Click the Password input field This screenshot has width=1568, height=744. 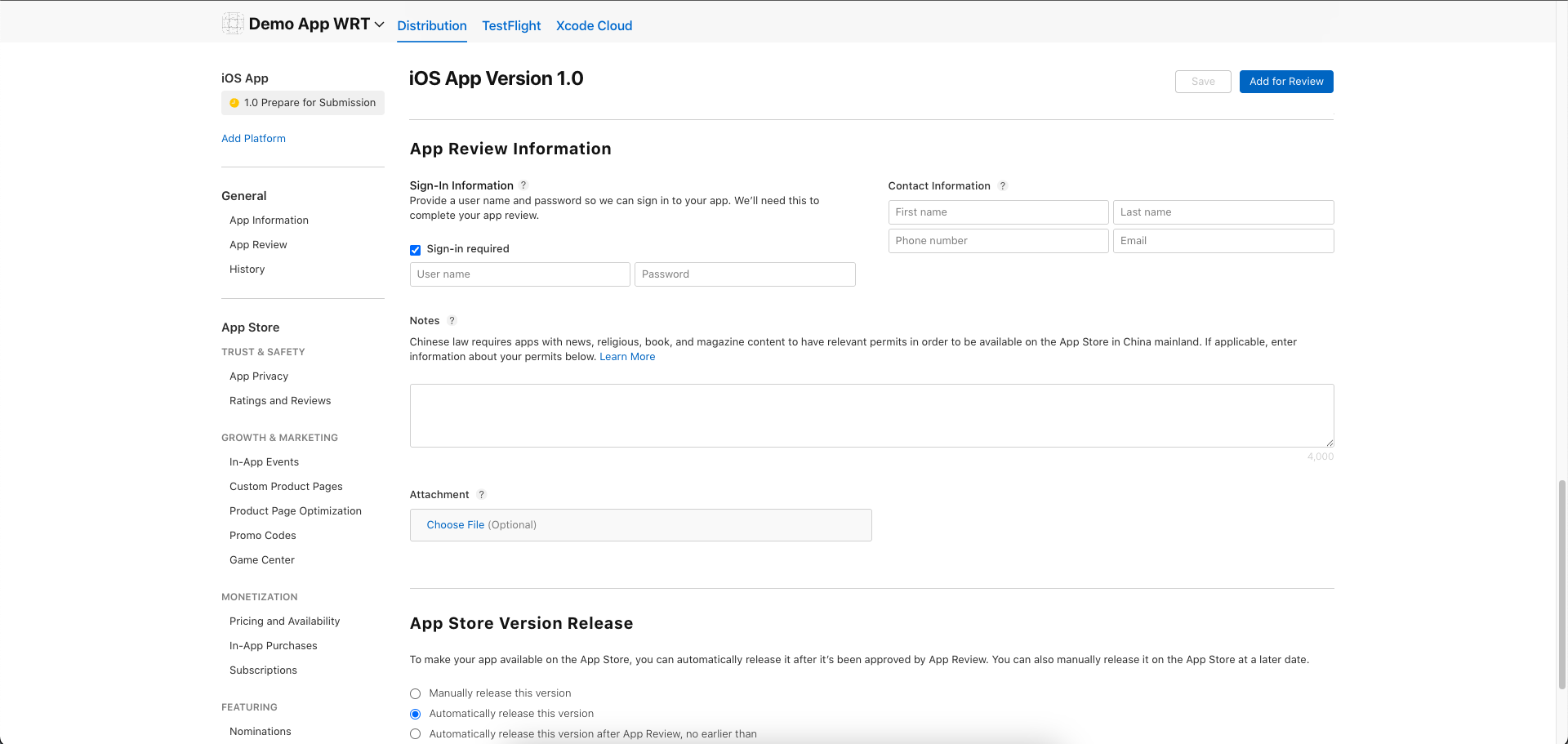745,274
